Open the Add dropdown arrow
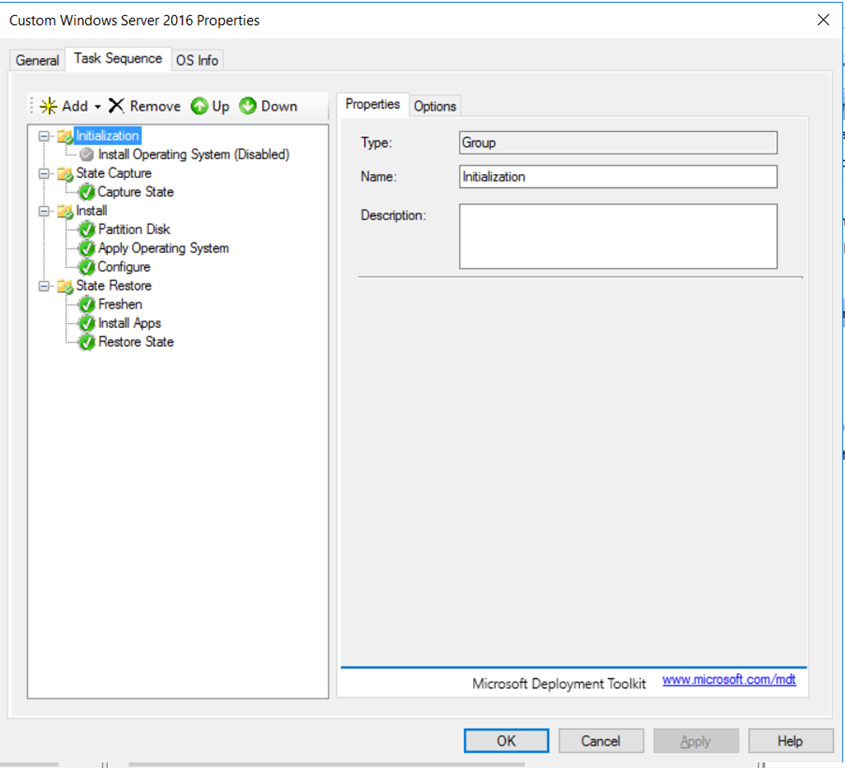Image resolution: width=845 pixels, height=768 pixels. click(x=98, y=107)
